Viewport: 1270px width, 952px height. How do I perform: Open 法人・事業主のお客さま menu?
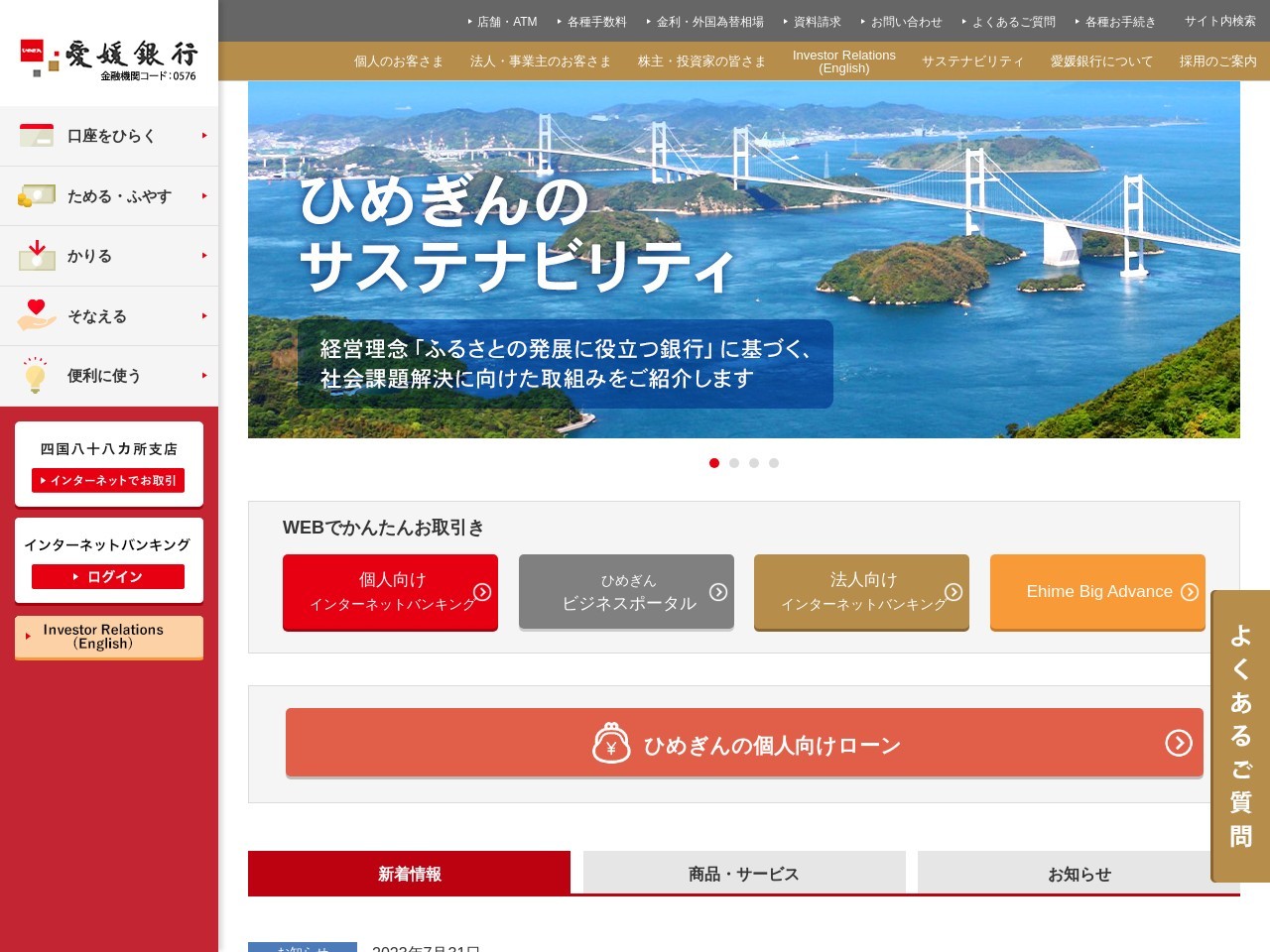541,61
